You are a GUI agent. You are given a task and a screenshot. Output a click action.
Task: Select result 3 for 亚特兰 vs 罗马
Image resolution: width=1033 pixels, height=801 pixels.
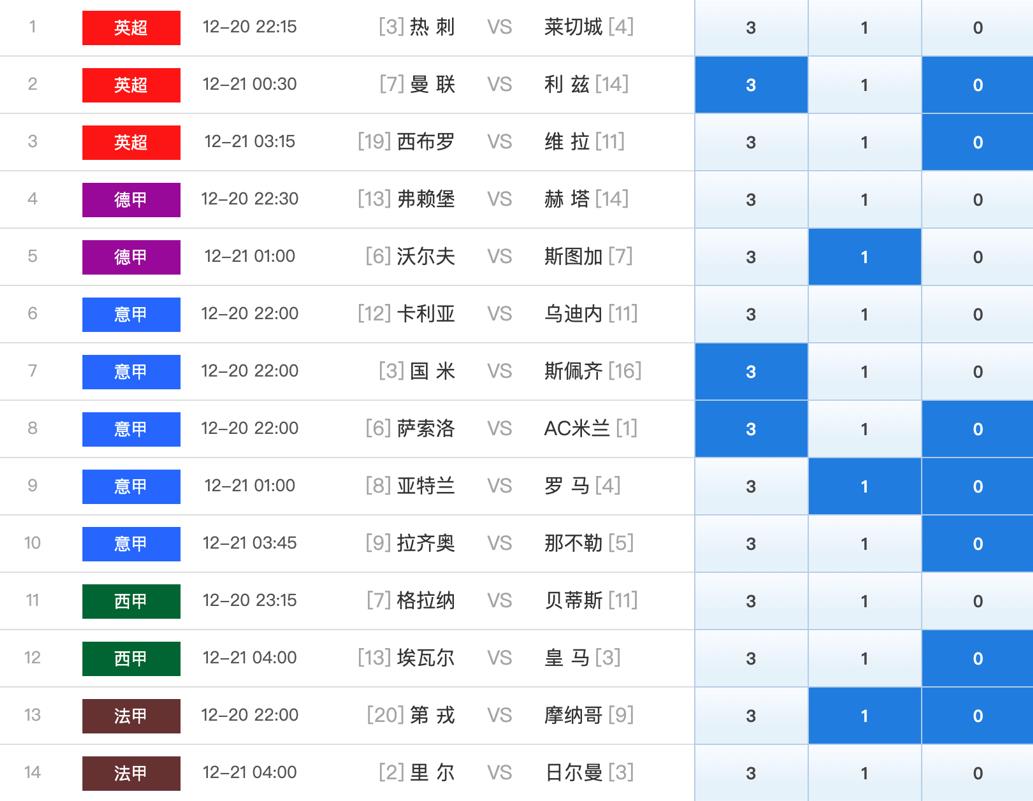click(751, 486)
